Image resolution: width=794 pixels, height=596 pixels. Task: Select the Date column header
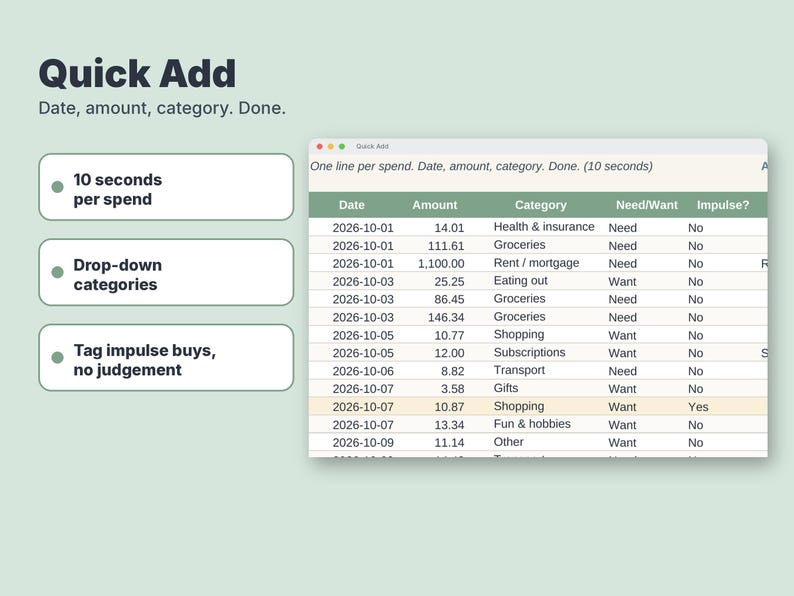pos(352,205)
